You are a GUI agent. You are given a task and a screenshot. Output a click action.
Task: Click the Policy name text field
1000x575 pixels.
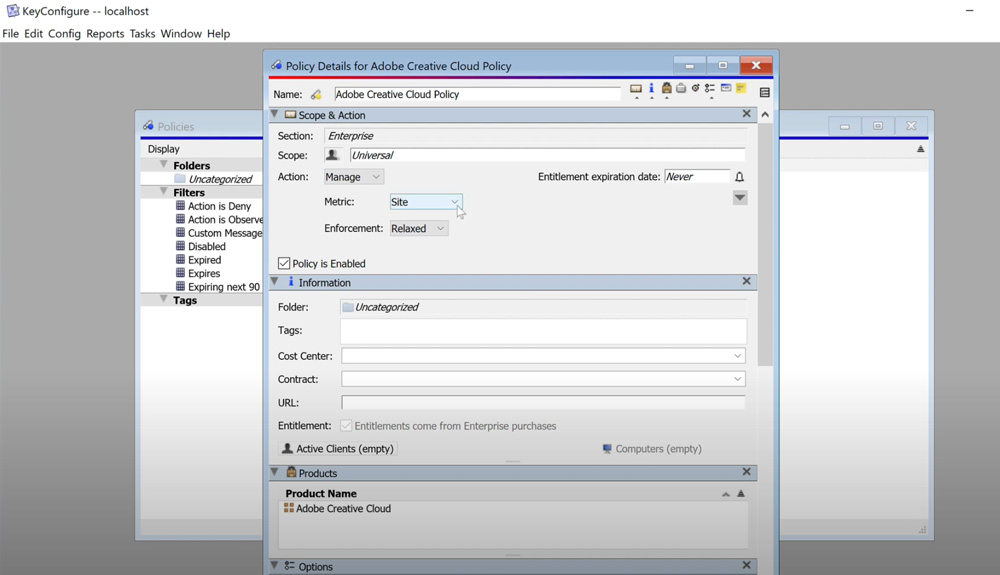[476, 94]
